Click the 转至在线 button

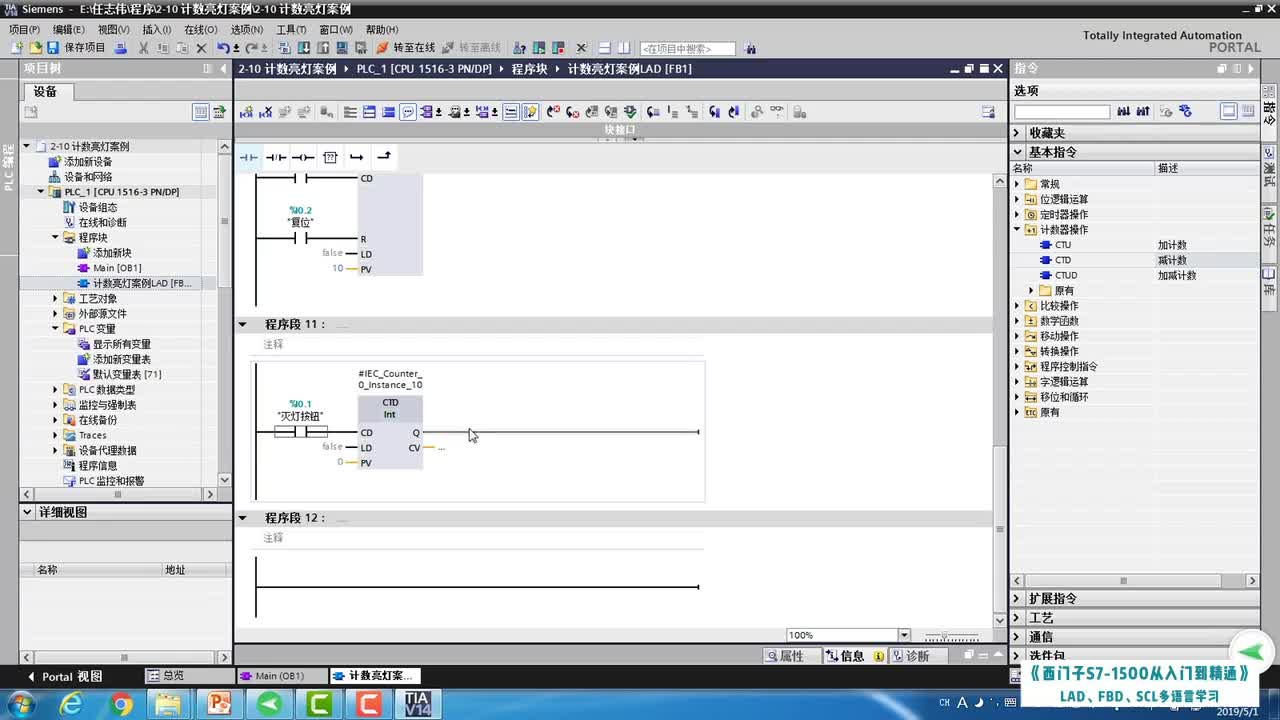tap(406, 48)
